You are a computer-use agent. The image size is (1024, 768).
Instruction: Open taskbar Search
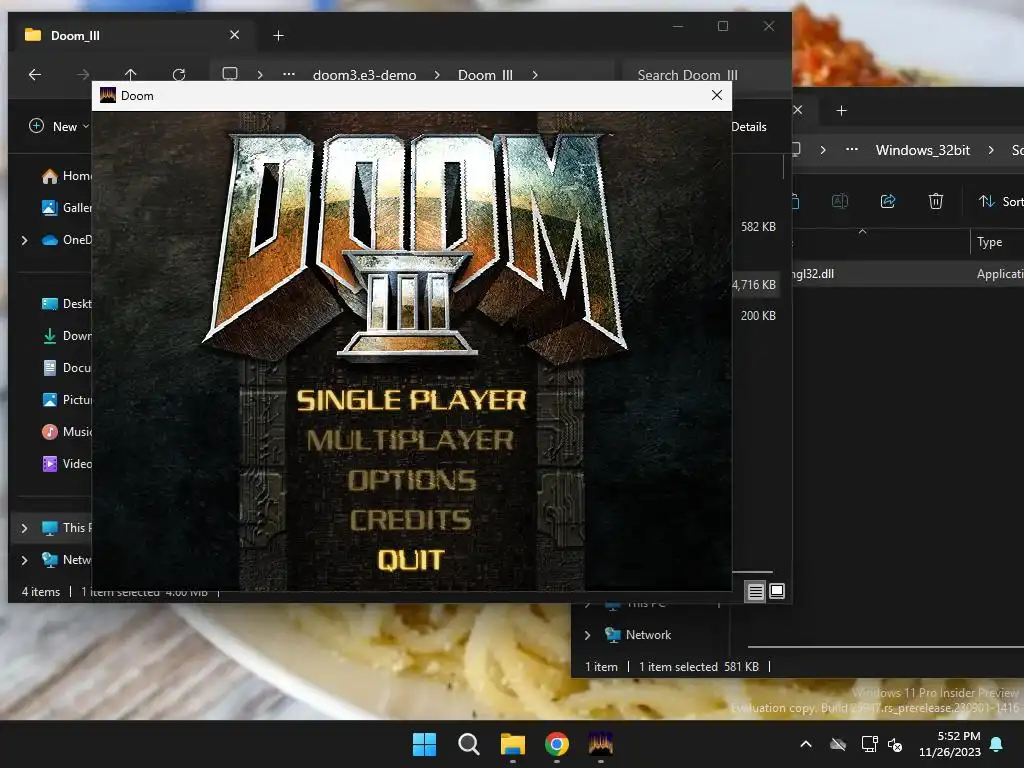pyautogui.click(x=468, y=744)
